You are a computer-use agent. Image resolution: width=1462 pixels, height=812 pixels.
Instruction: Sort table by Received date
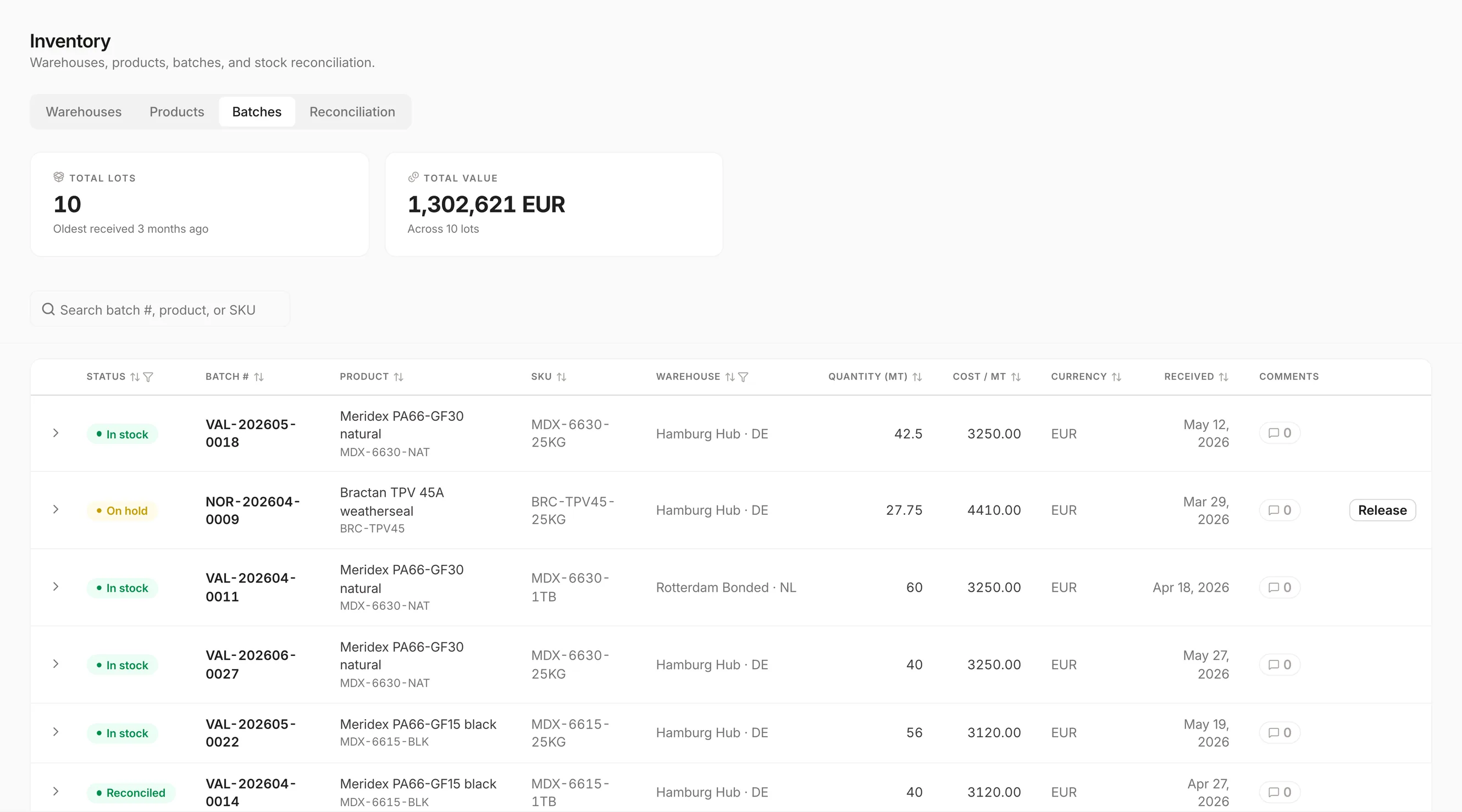tap(1223, 377)
